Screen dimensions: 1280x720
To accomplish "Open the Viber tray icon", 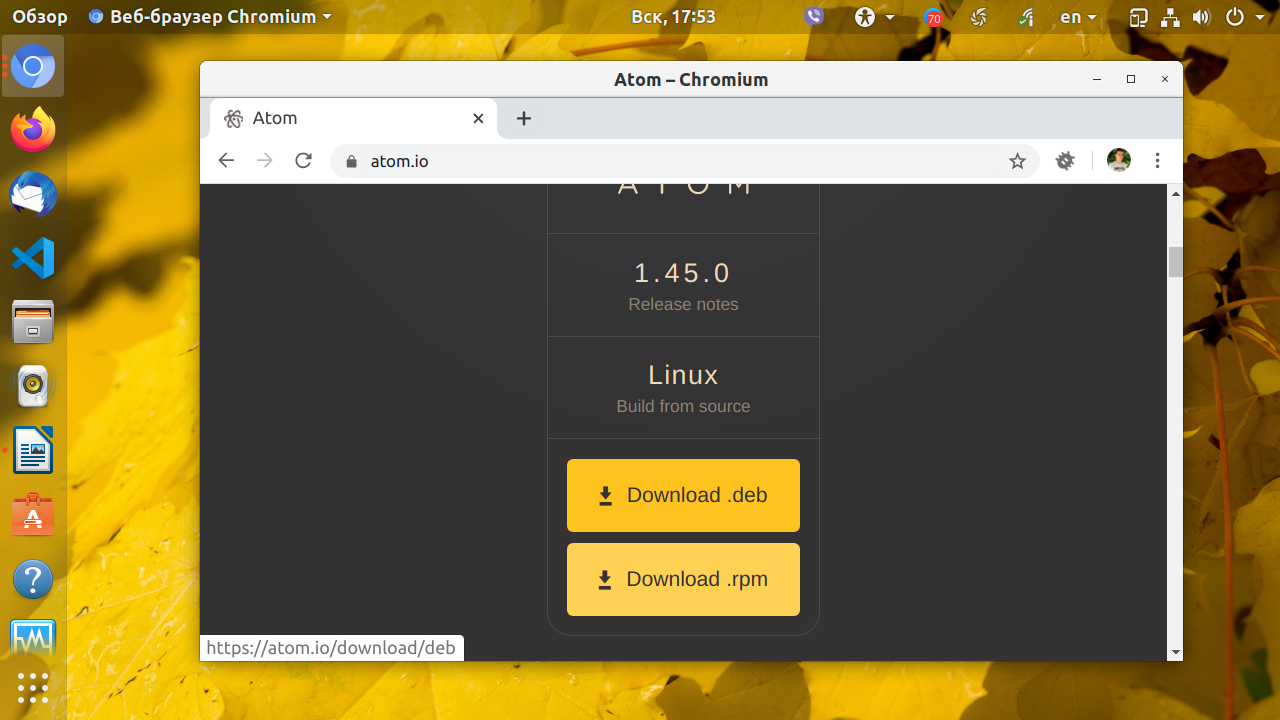I will pyautogui.click(x=815, y=17).
